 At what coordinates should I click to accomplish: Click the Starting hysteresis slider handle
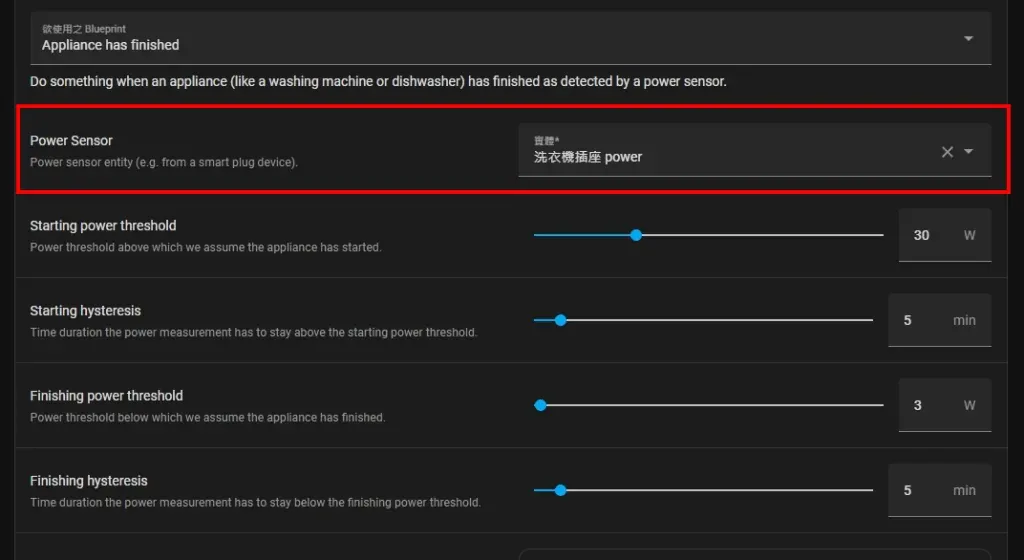[x=560, y=320]
